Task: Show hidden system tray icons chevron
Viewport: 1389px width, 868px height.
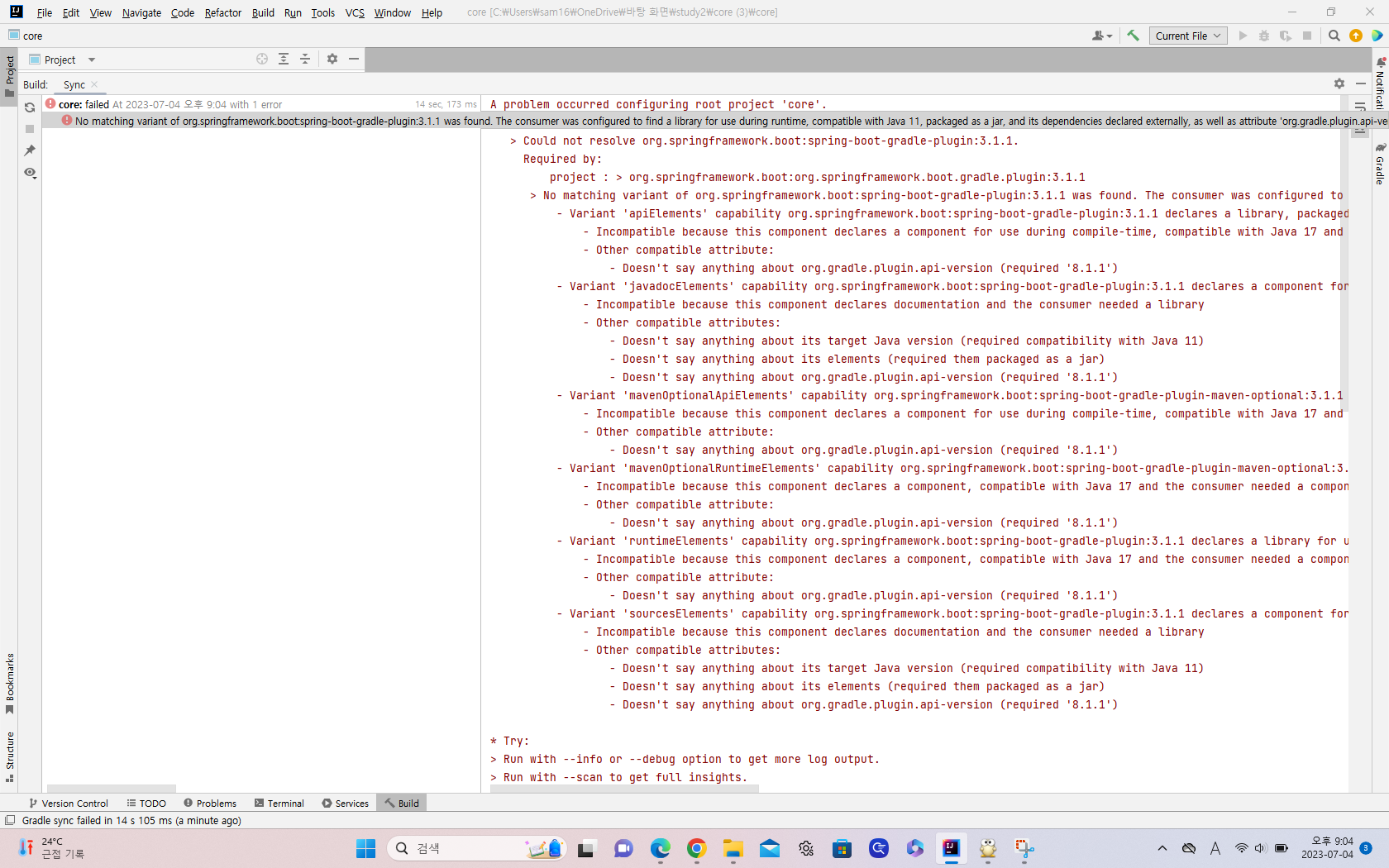Action: coord(1162,848)
